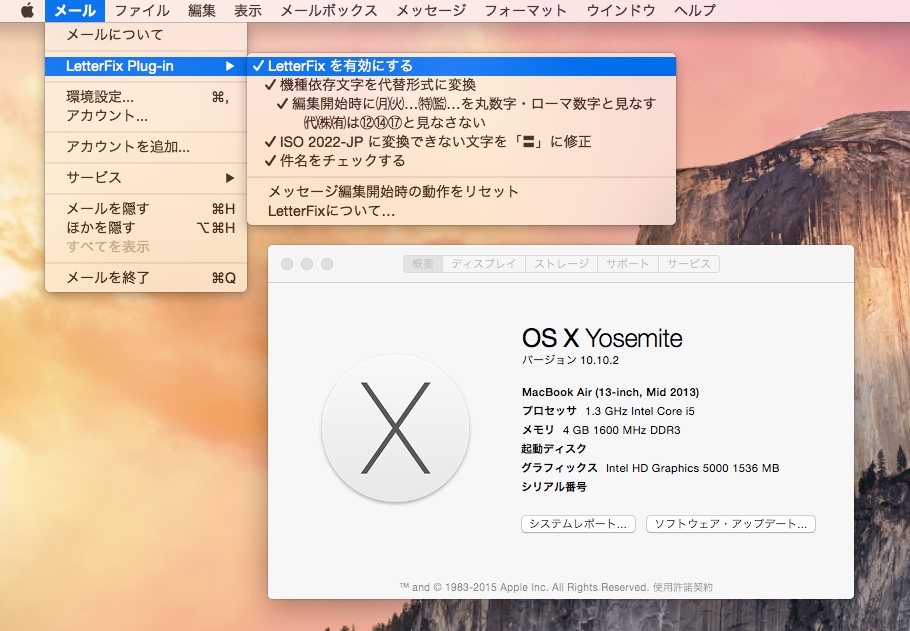This screenshot has height=631, width=910.
Task: Toggle ISO 2022-JP に変換できない文字を修正 option
Action: (x=461, y=142)
